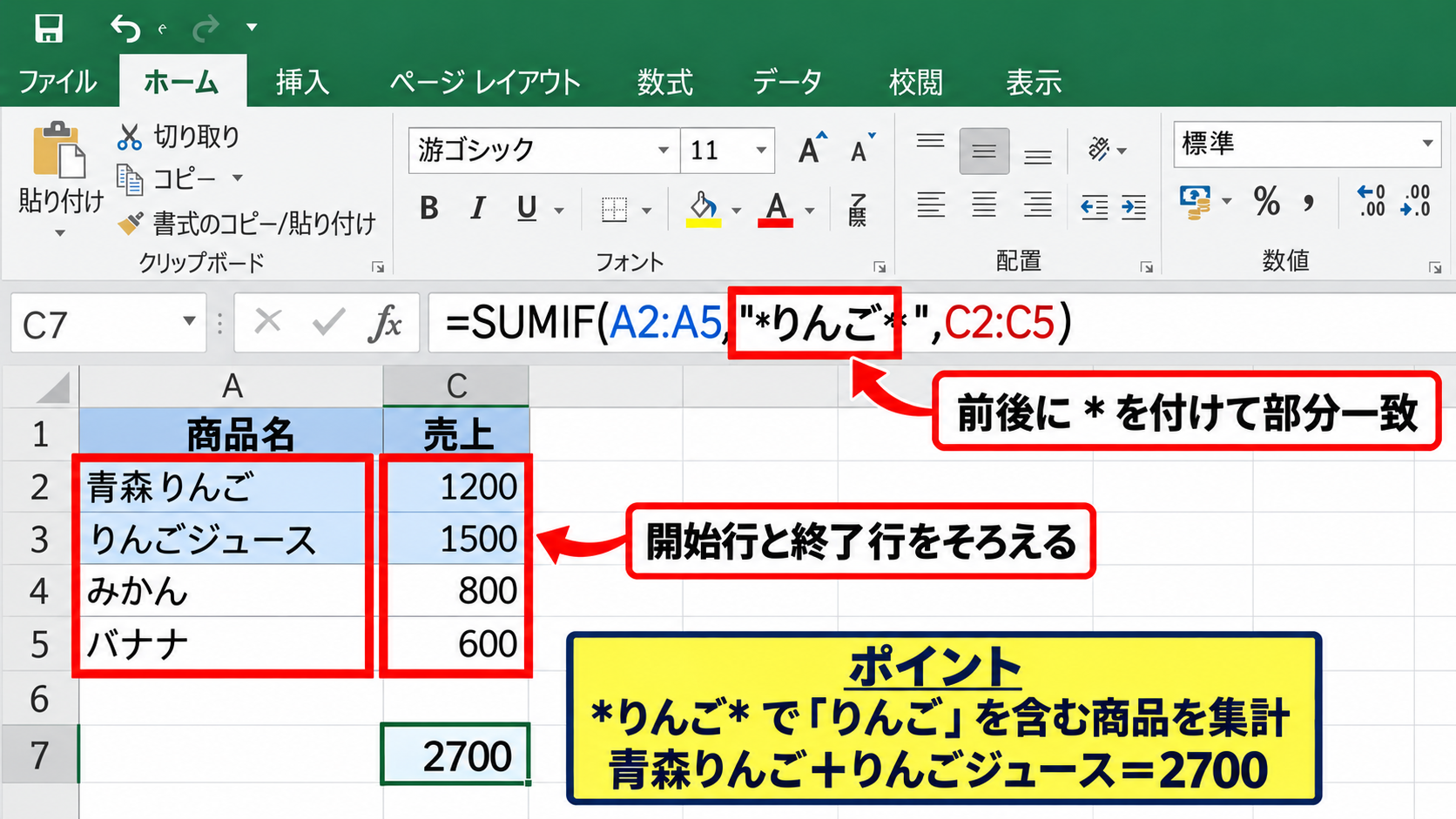Image resolution: width=1456 pixels, height=819 pixels.
Task: Open the Customize Quick Access Toolbar dropdown
Action: click(252, 27)
